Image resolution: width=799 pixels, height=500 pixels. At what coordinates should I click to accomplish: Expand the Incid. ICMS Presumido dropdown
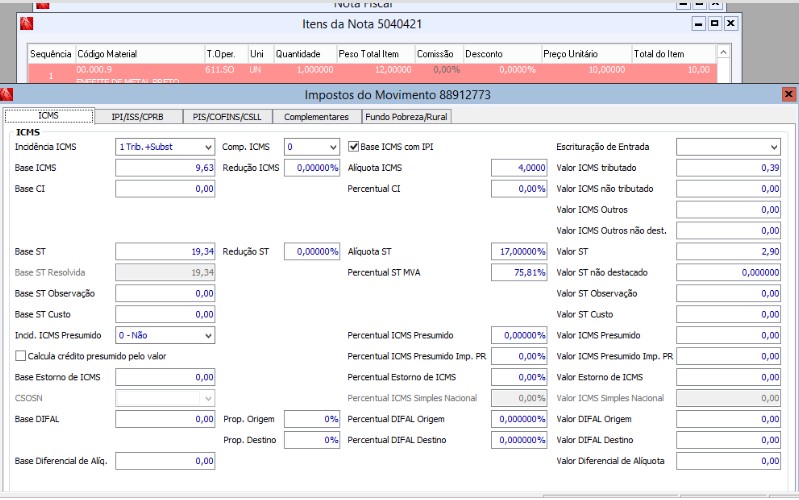tap(165, 335)
